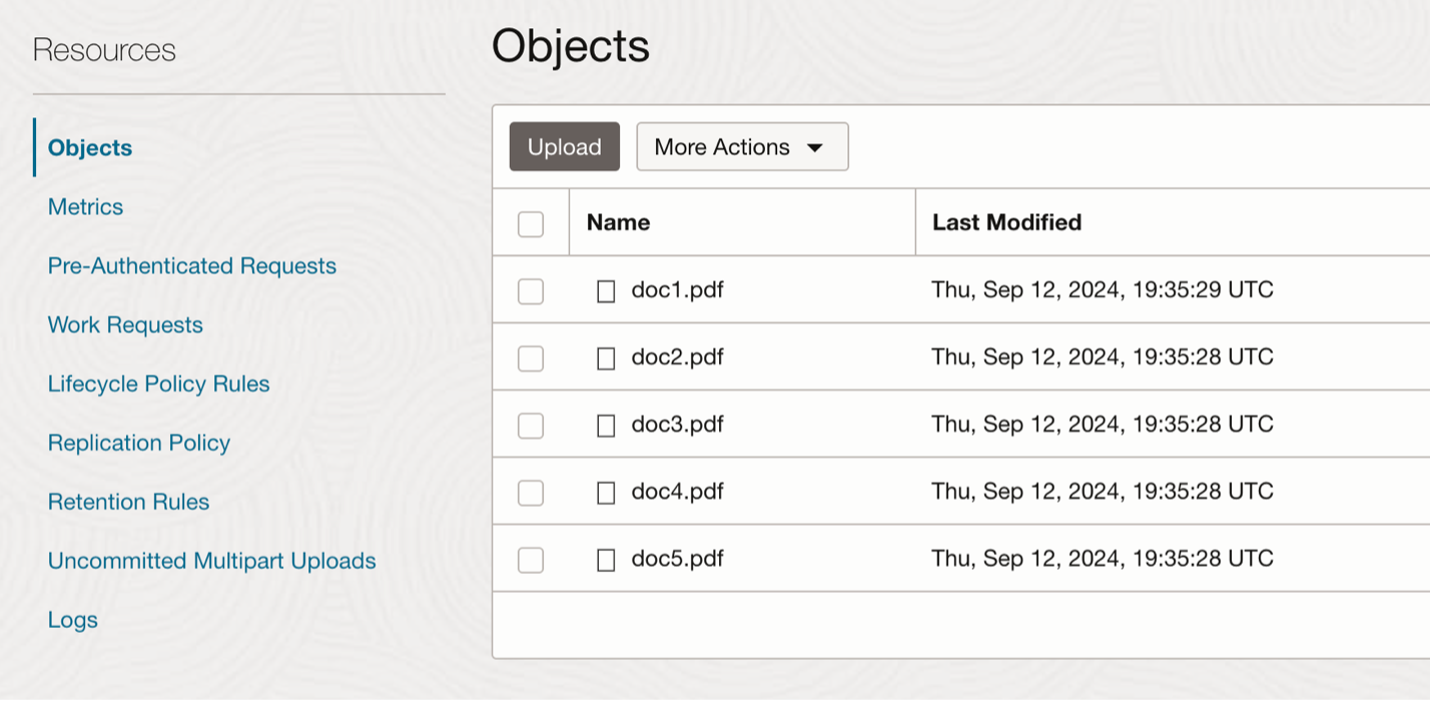Click the Last Modified column header
Screen dimensions: 1430x702
coord(1007,222)
